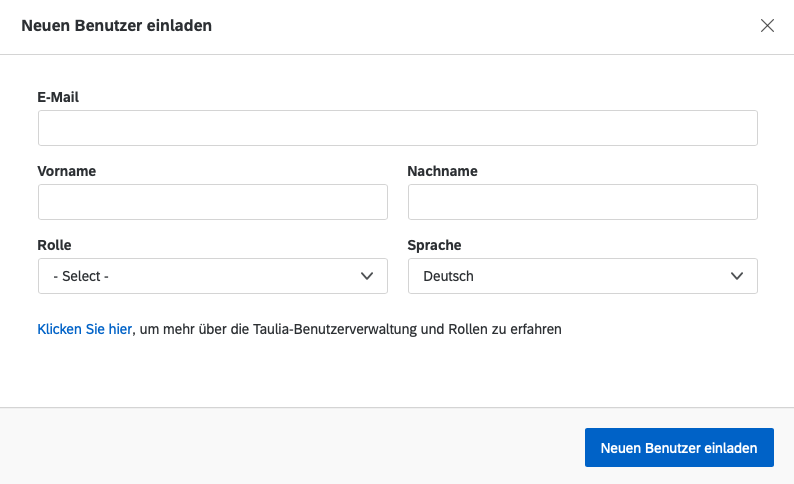
Task: Click the Rolle field label
Action: click(54, 245)
